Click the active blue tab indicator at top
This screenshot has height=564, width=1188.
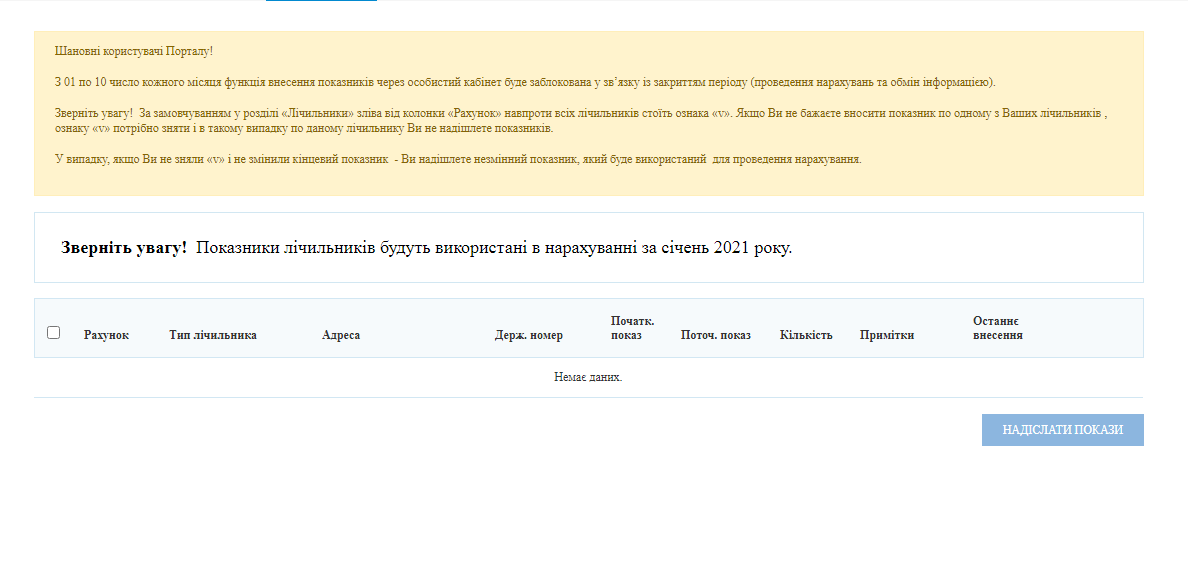coord(321,1)
